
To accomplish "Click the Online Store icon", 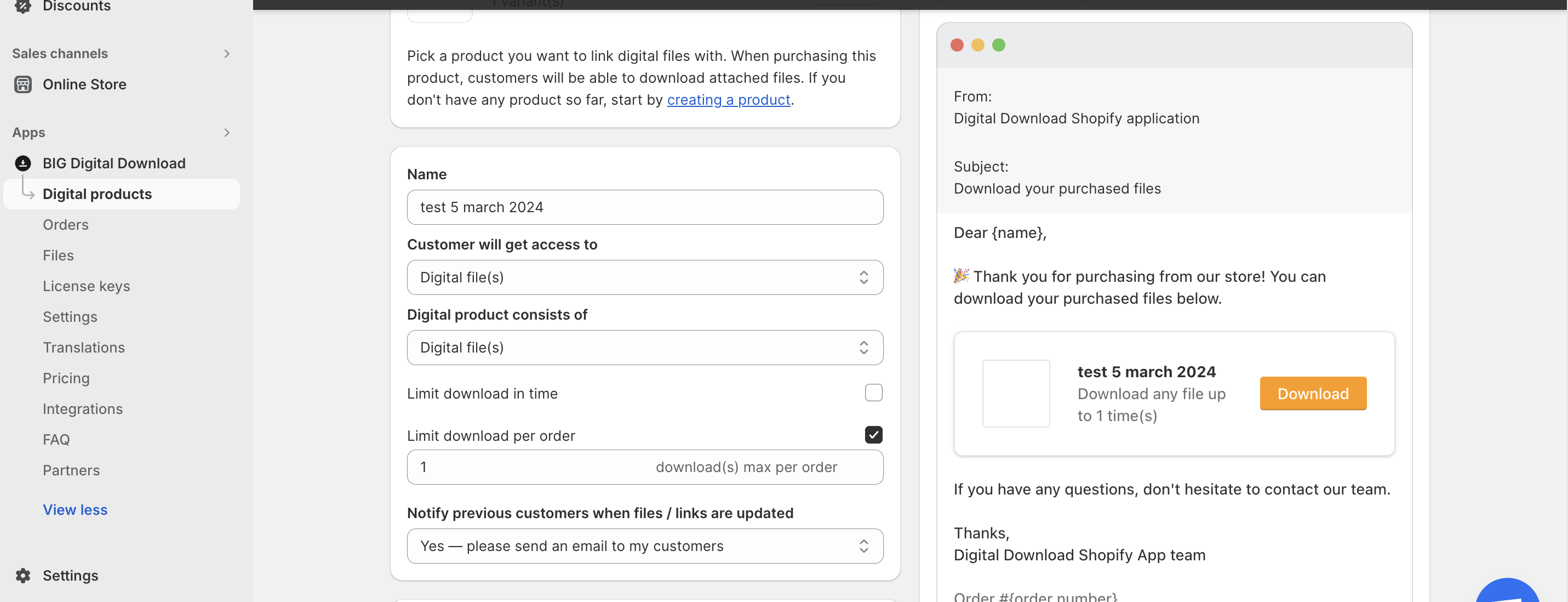I will [x=23, y=84].
